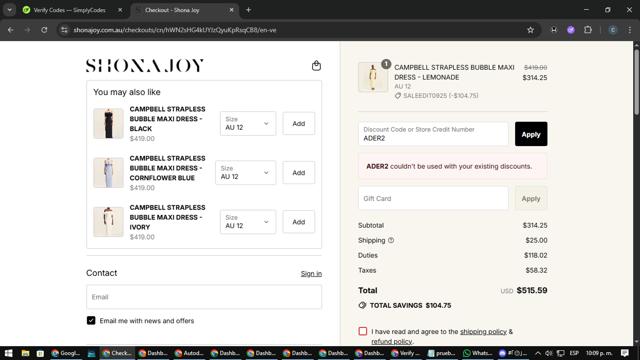640x360 pixels.
Task: Click the Gift Card input field
Action: 433,198
